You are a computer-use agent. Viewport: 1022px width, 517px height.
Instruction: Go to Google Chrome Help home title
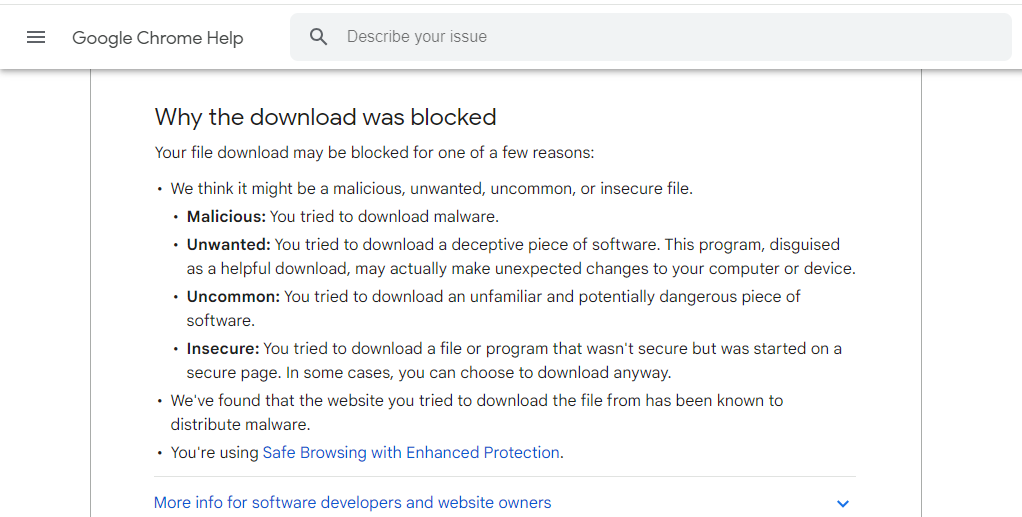click(158, 38)
